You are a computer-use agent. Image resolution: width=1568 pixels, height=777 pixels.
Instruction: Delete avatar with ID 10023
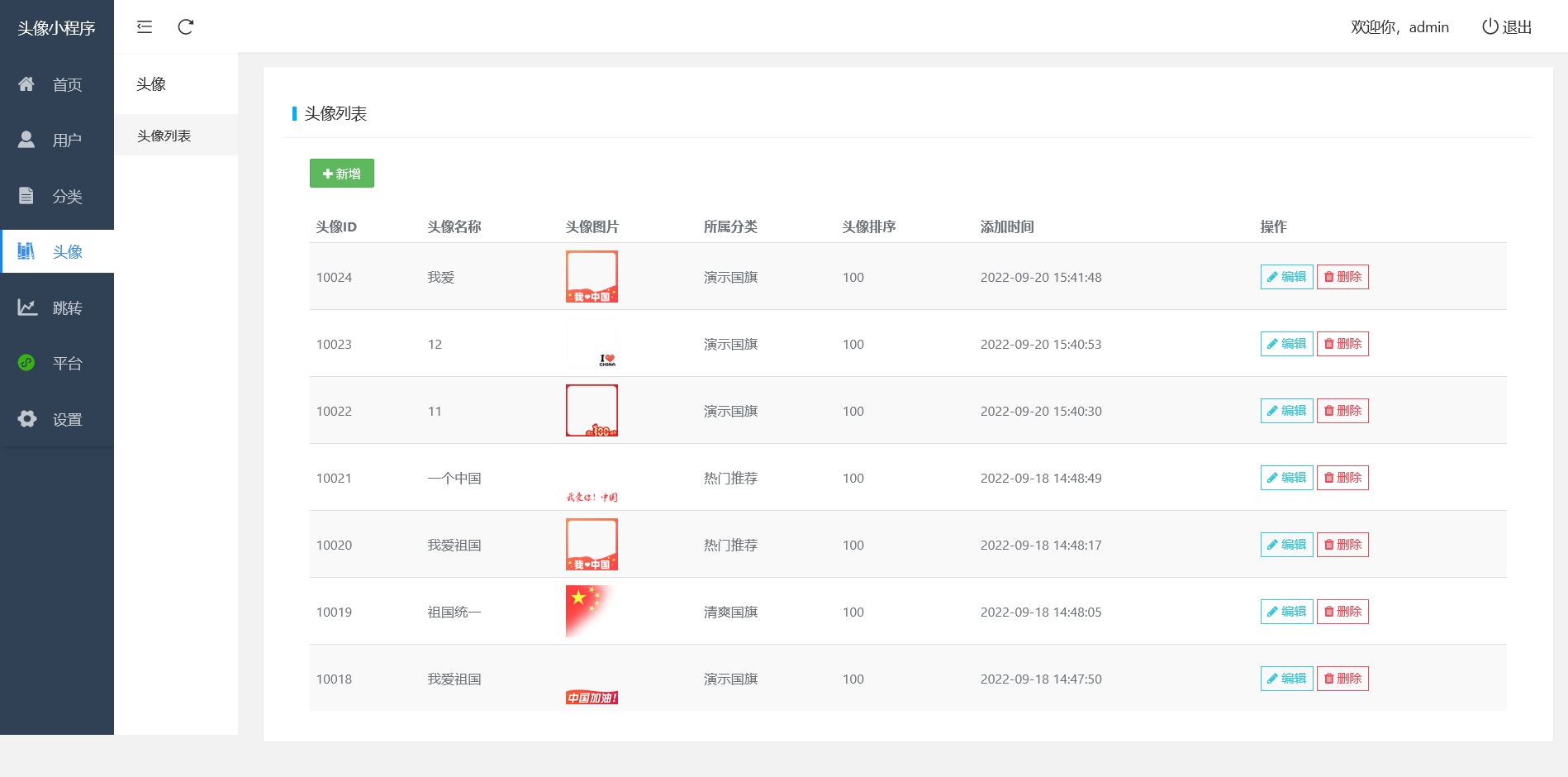(1342, 344)
